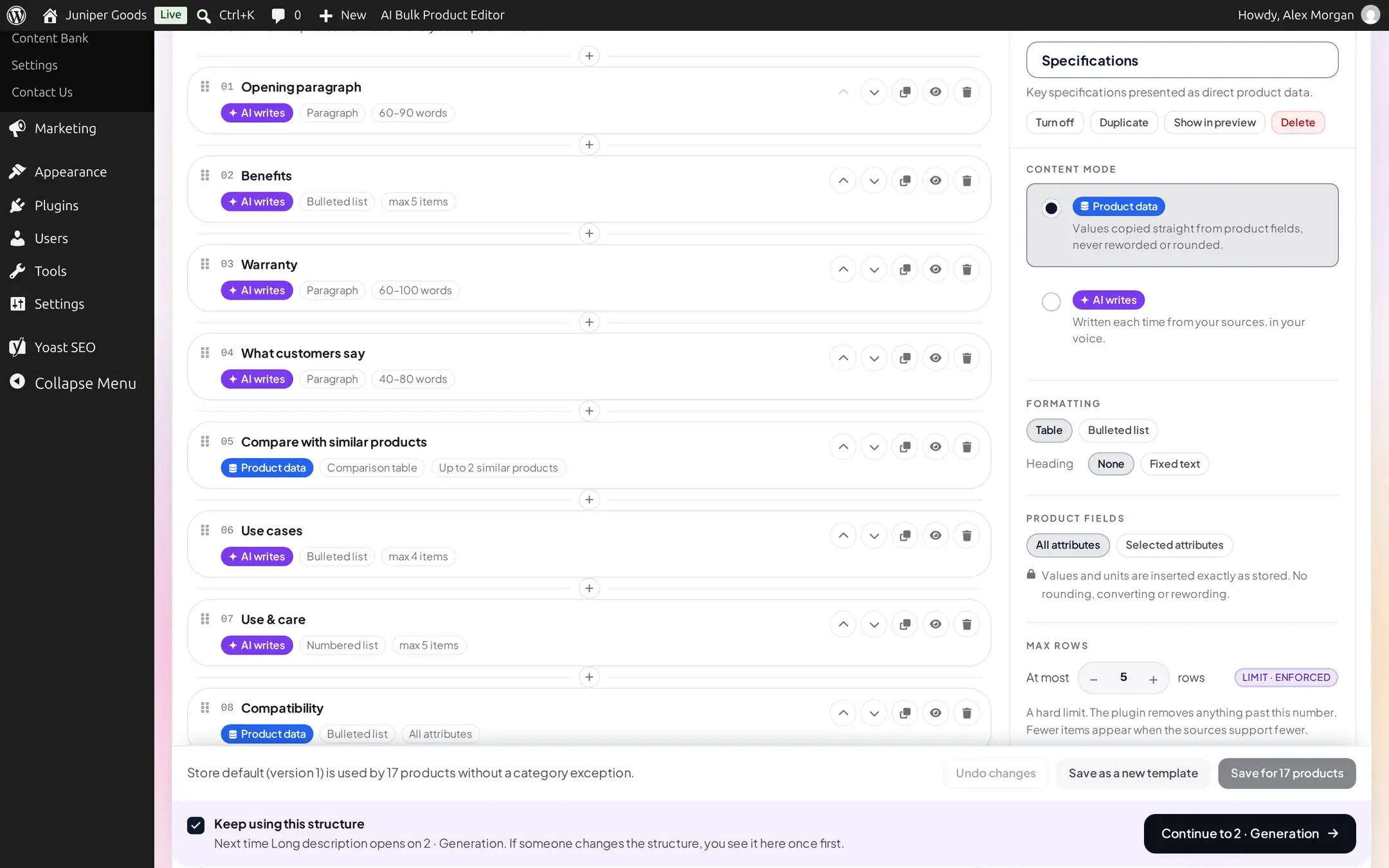Click the Plugins sidebar icon
Viewport: 1389px width, 868px height.
17,205
